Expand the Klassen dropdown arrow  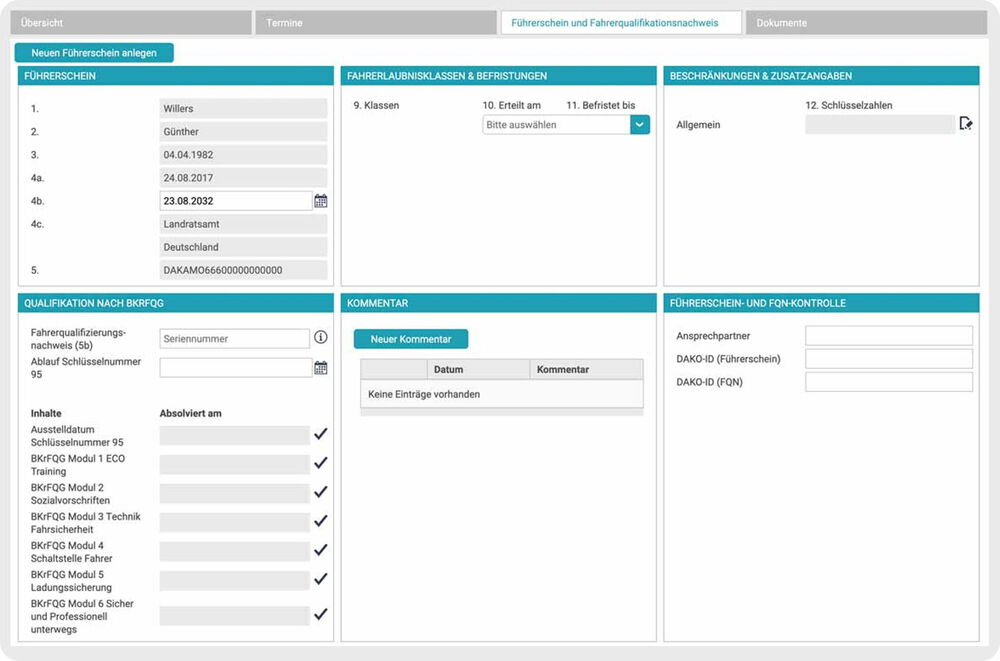pos(640,125)
